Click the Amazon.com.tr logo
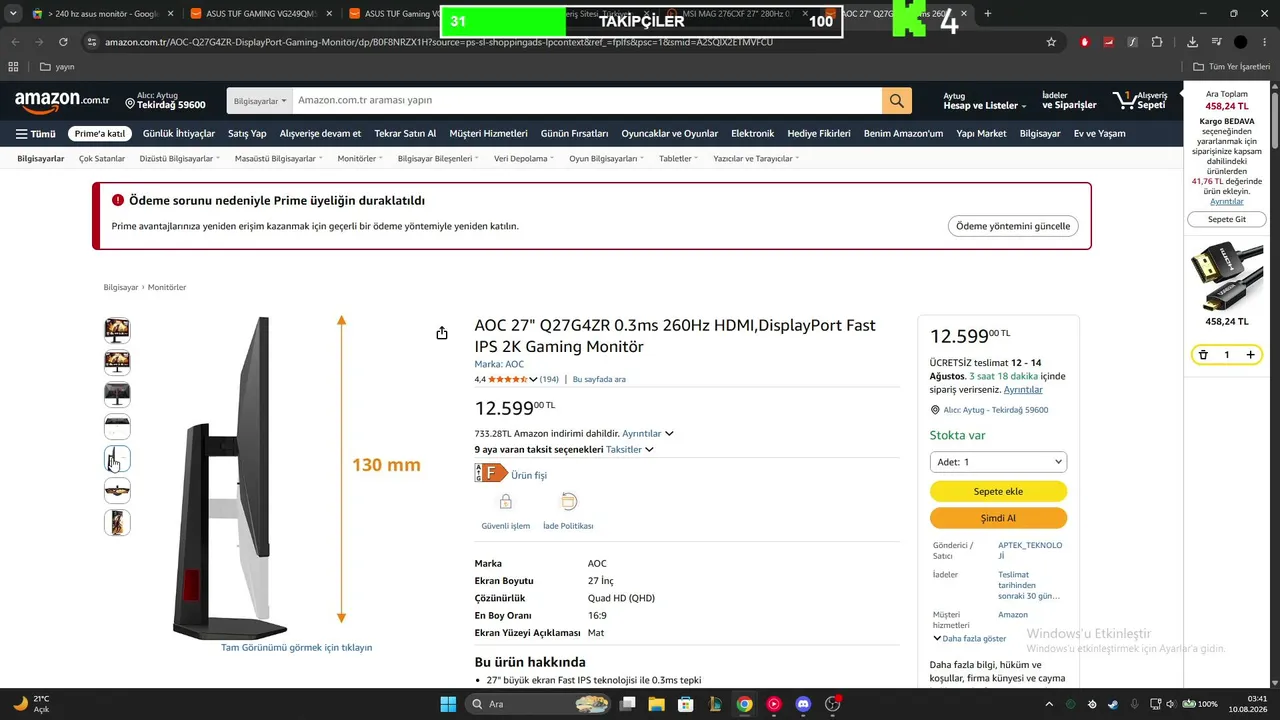This screenshot has width=1280, height=720. [62, 100]
